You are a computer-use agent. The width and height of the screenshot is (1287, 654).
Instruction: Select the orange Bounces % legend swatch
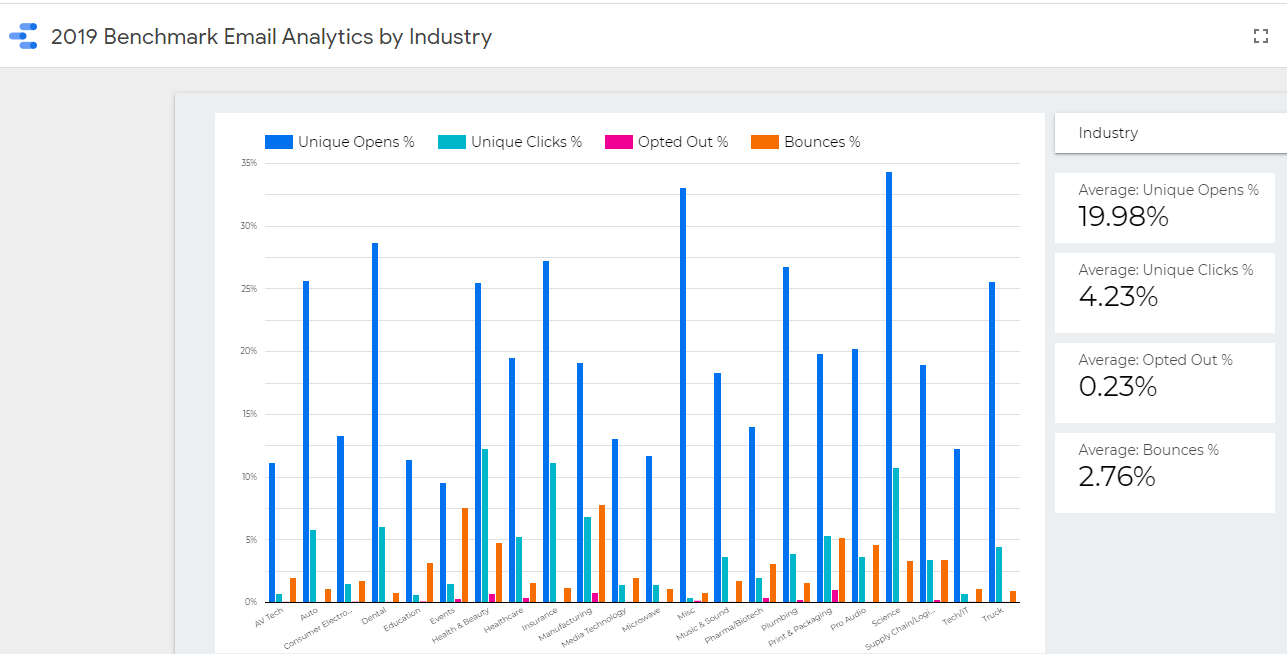tap(765, 142)
